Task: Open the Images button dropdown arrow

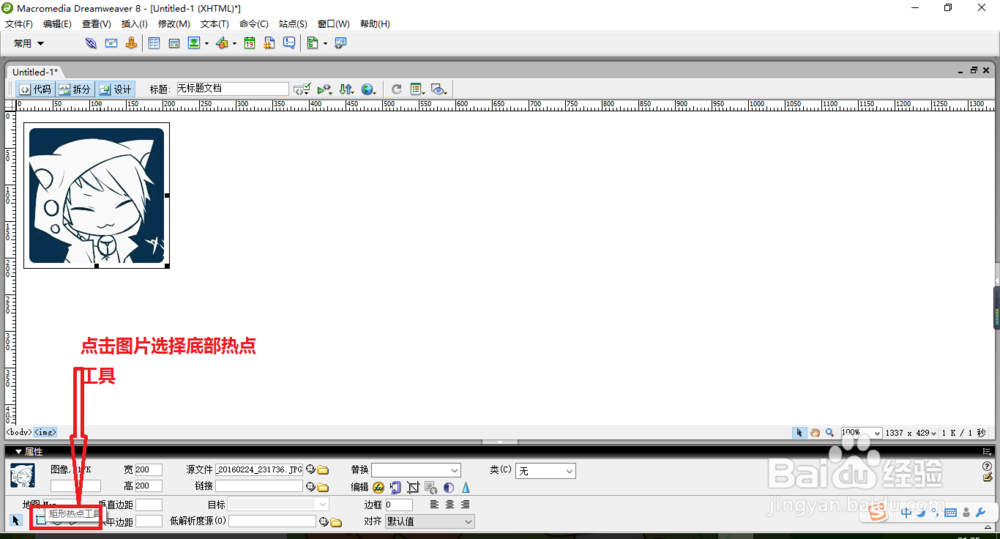Action: click(207, 43)
